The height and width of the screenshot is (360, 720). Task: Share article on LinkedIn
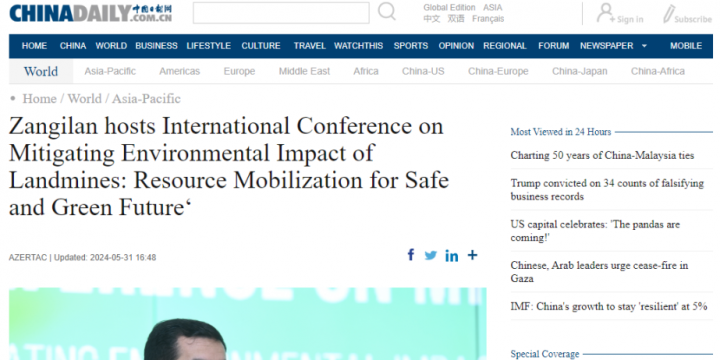click(x=451, y=255)
